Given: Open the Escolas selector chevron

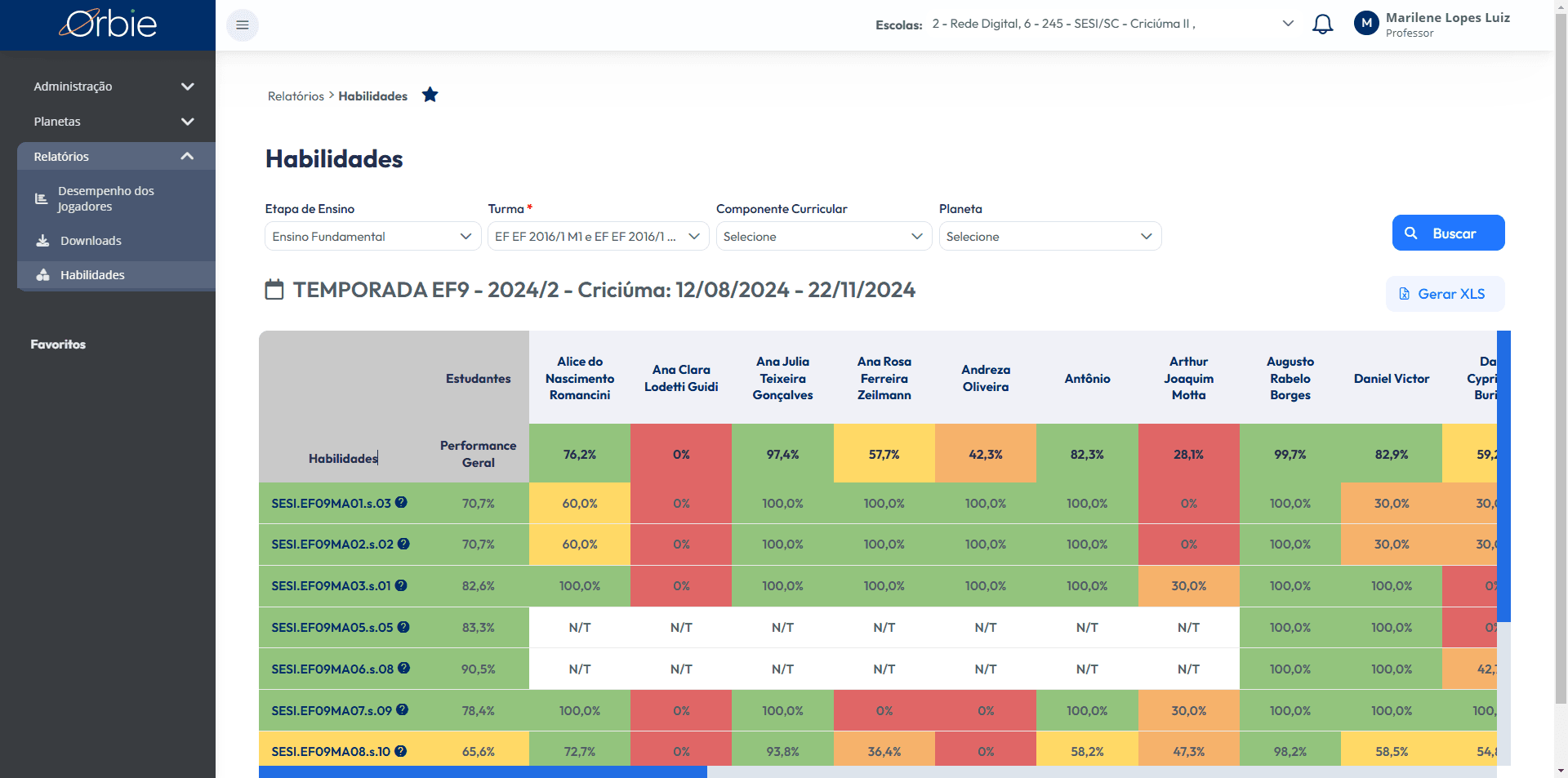Looking at the screenshot, I should 1288,24.
